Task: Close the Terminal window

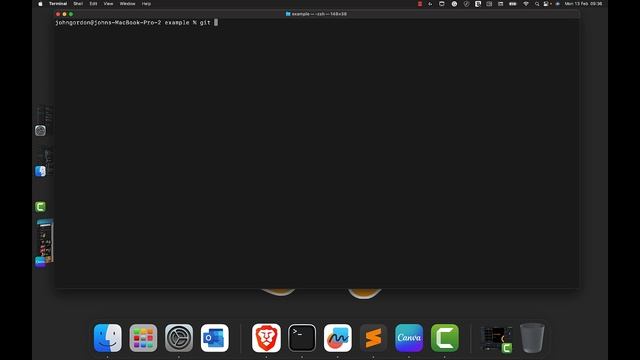Action: tap(58, 14)
